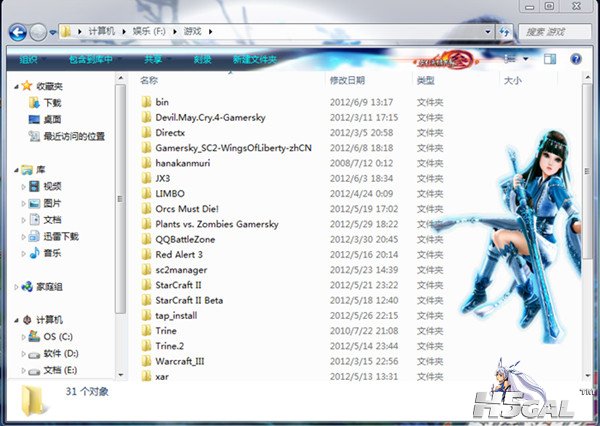Click the Warcraft_III folder name
The width and height of the screenshot is (600, 426).
(180, 361)
